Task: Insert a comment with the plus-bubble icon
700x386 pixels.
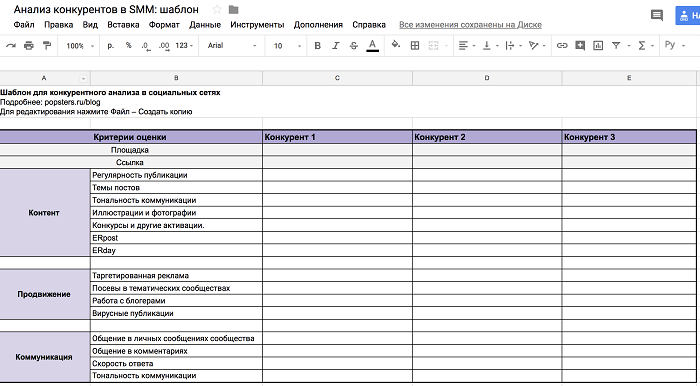Action: (x=580, y=46)
